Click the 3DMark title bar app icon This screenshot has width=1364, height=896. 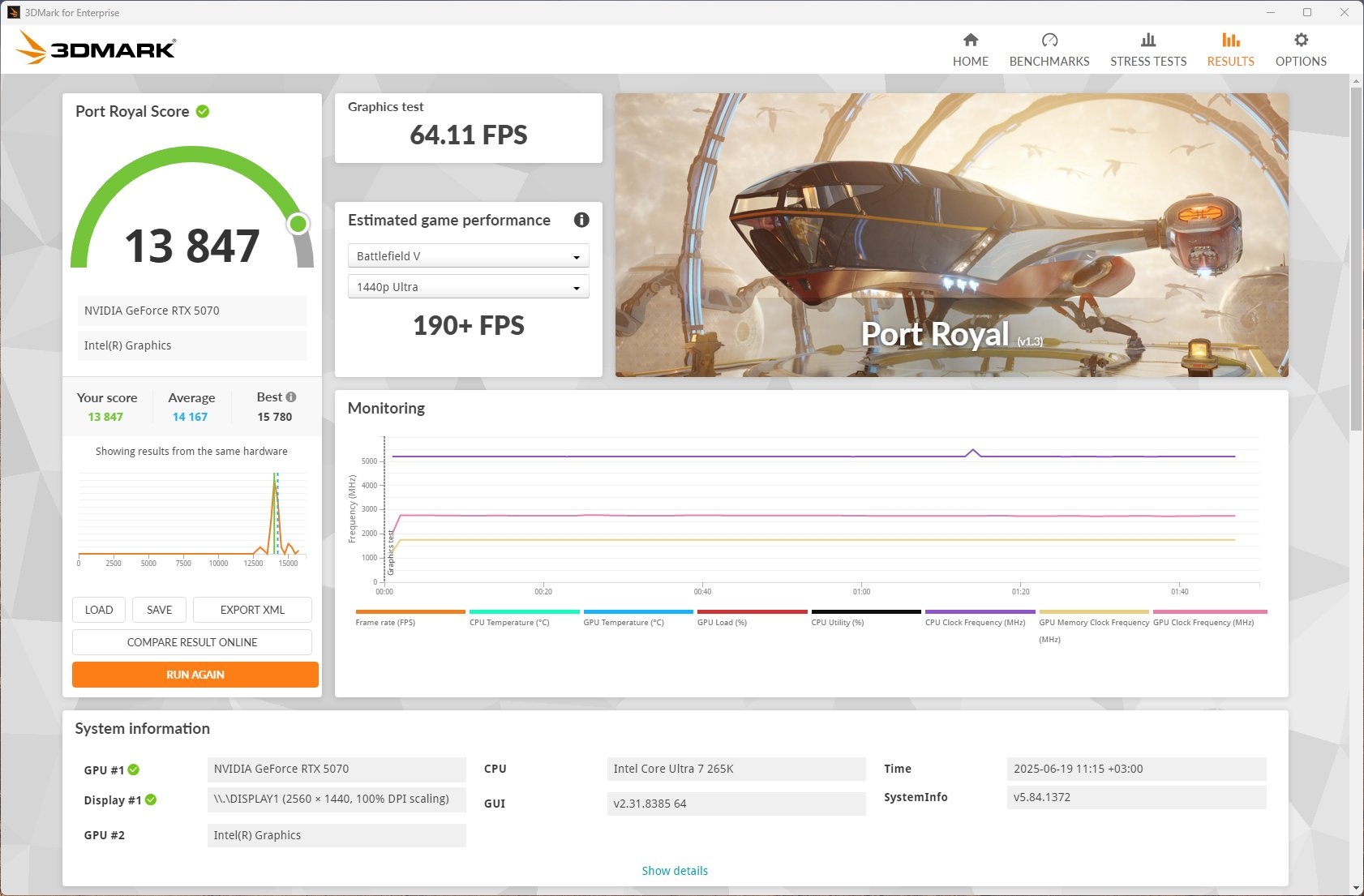click(13, 12)
